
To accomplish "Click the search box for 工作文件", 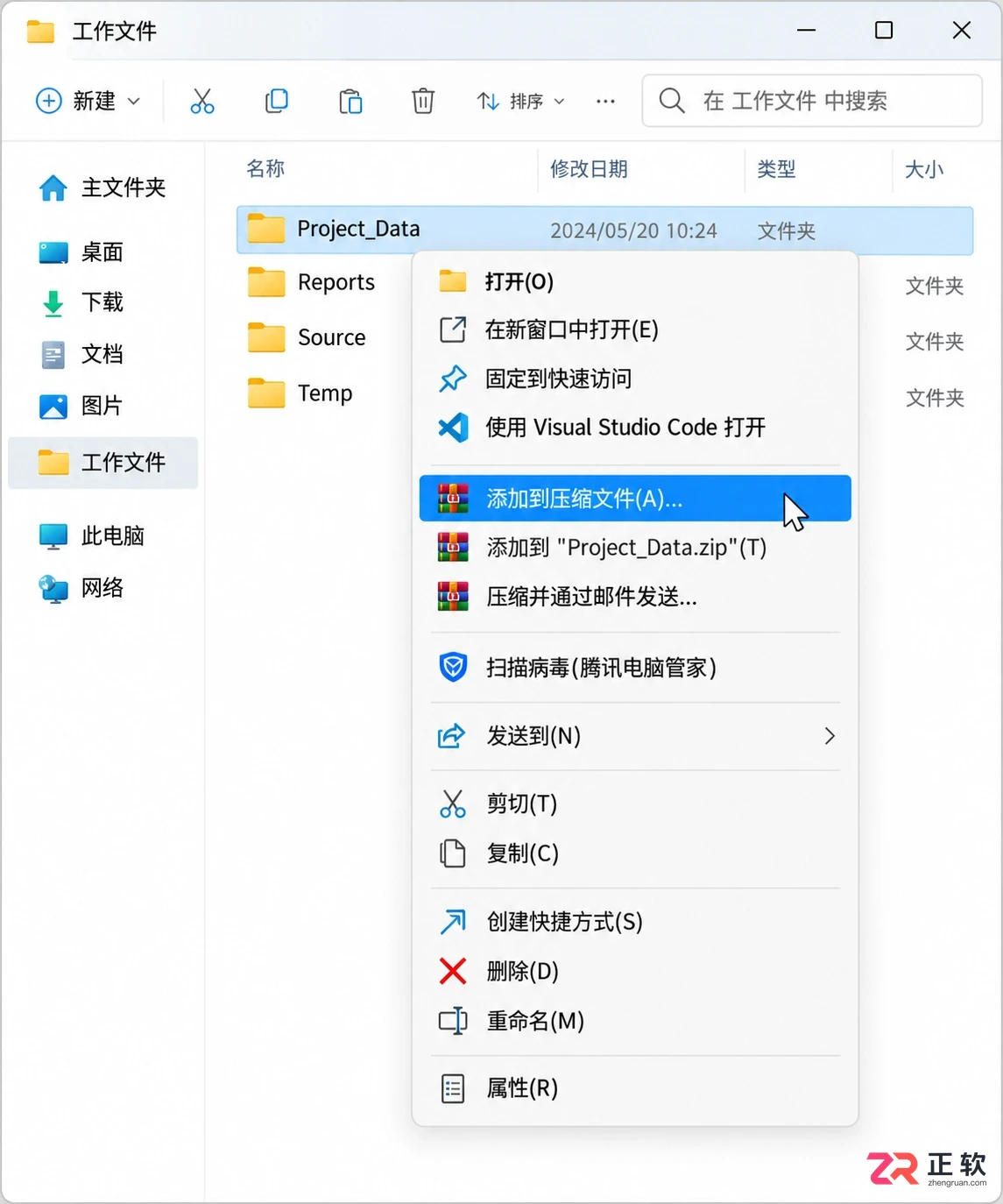I will 812,101.
